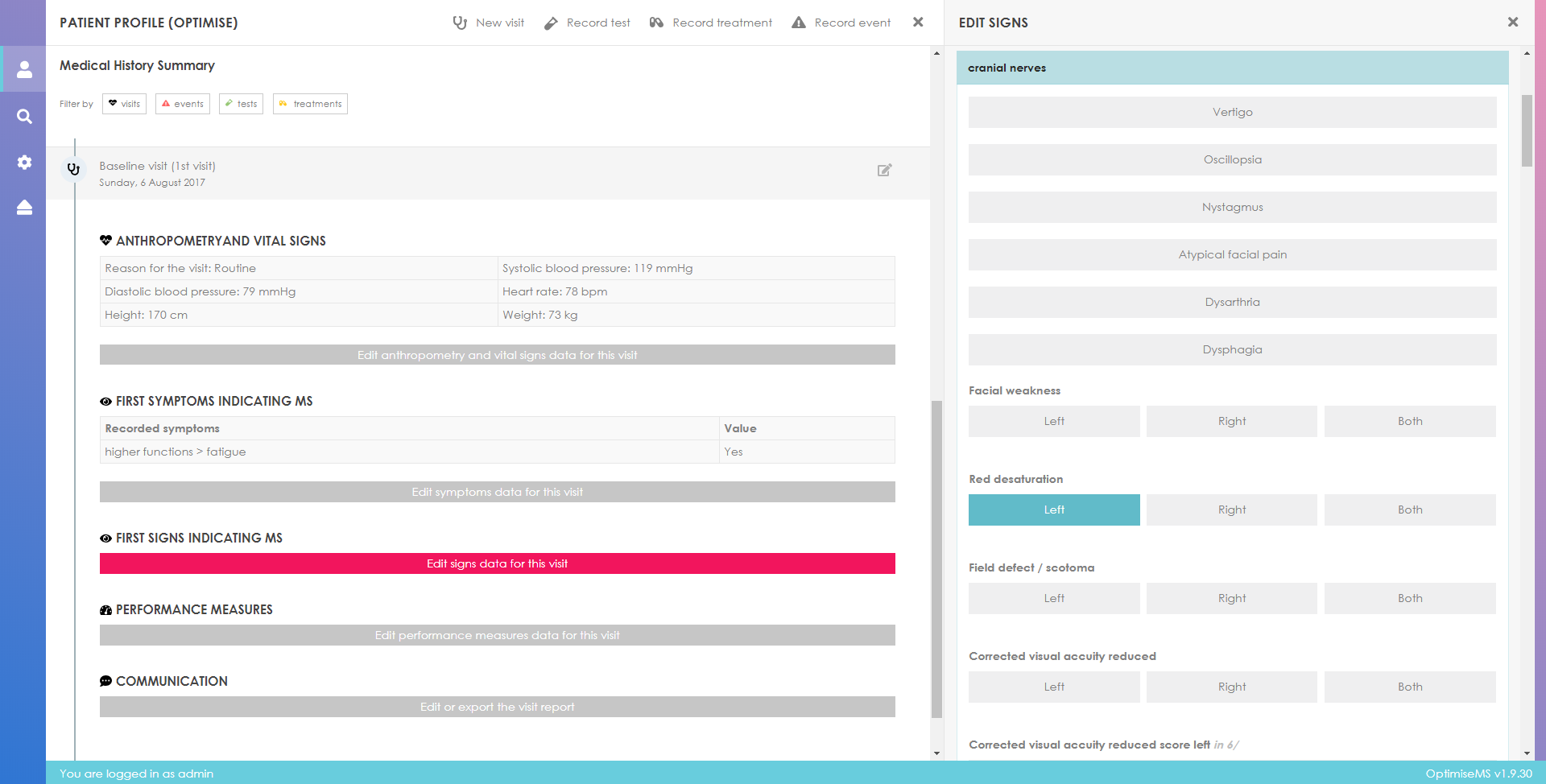Filter history by treatments

click(x=310, y=104)
